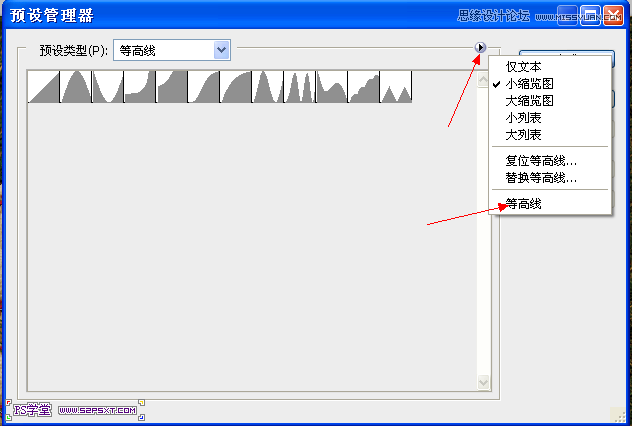Select the Rolling Slope contour thumbnail
Viewport: 632px width, 426px height.
[x=332, y=87]
